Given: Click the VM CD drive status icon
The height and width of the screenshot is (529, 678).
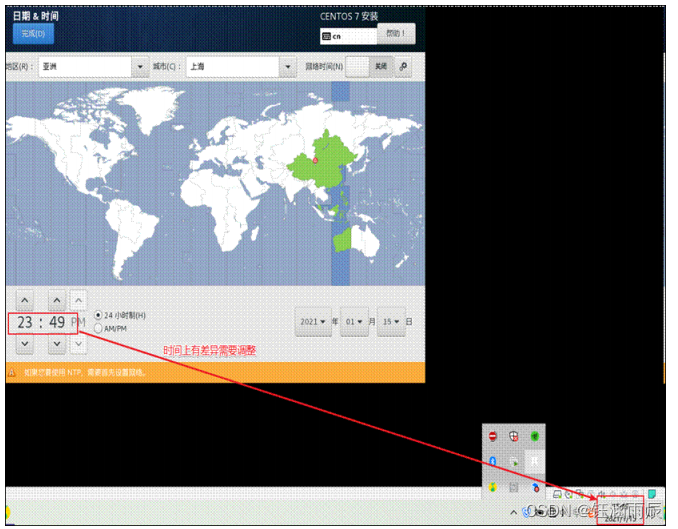Looking at the screenshot, I should tap(569, 494).
